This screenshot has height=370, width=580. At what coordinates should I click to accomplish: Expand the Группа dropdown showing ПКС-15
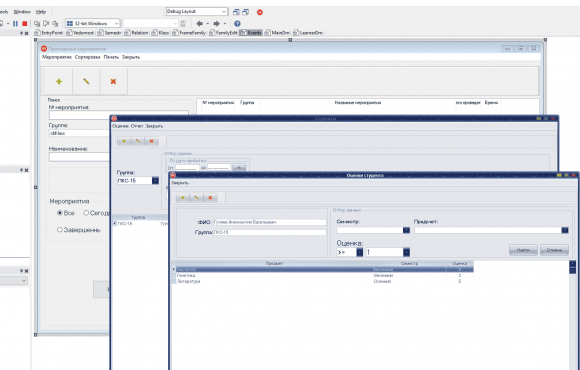coord(155,181)
